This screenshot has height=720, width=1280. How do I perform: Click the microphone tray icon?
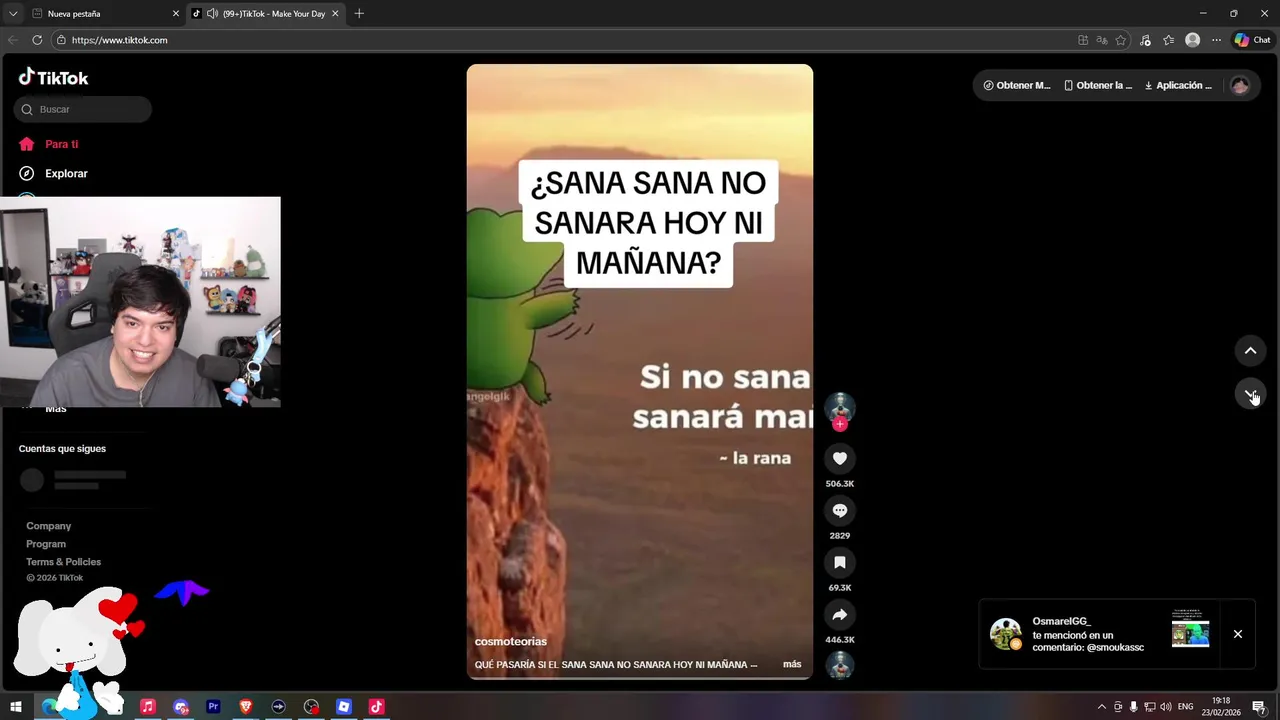[x=1133, y=707]
